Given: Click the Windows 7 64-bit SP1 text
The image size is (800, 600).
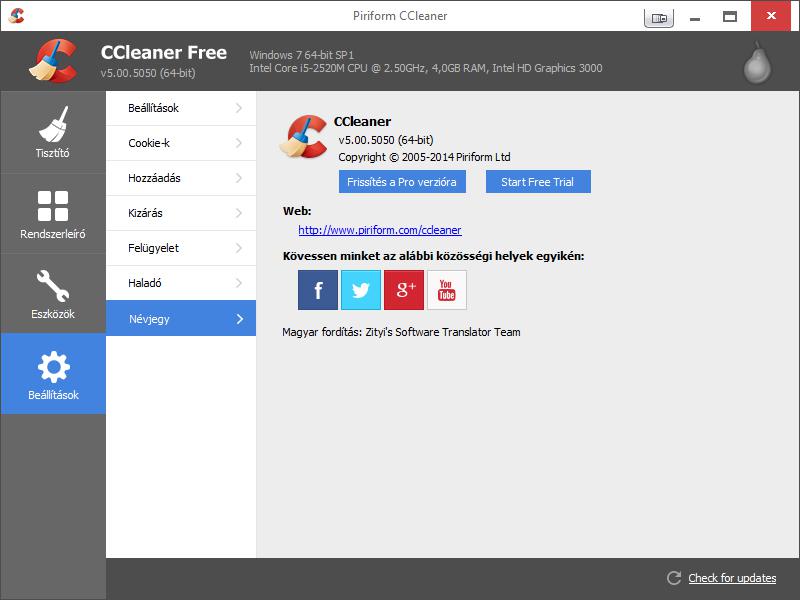Looking at the screenshot, I should click(302, 55).
